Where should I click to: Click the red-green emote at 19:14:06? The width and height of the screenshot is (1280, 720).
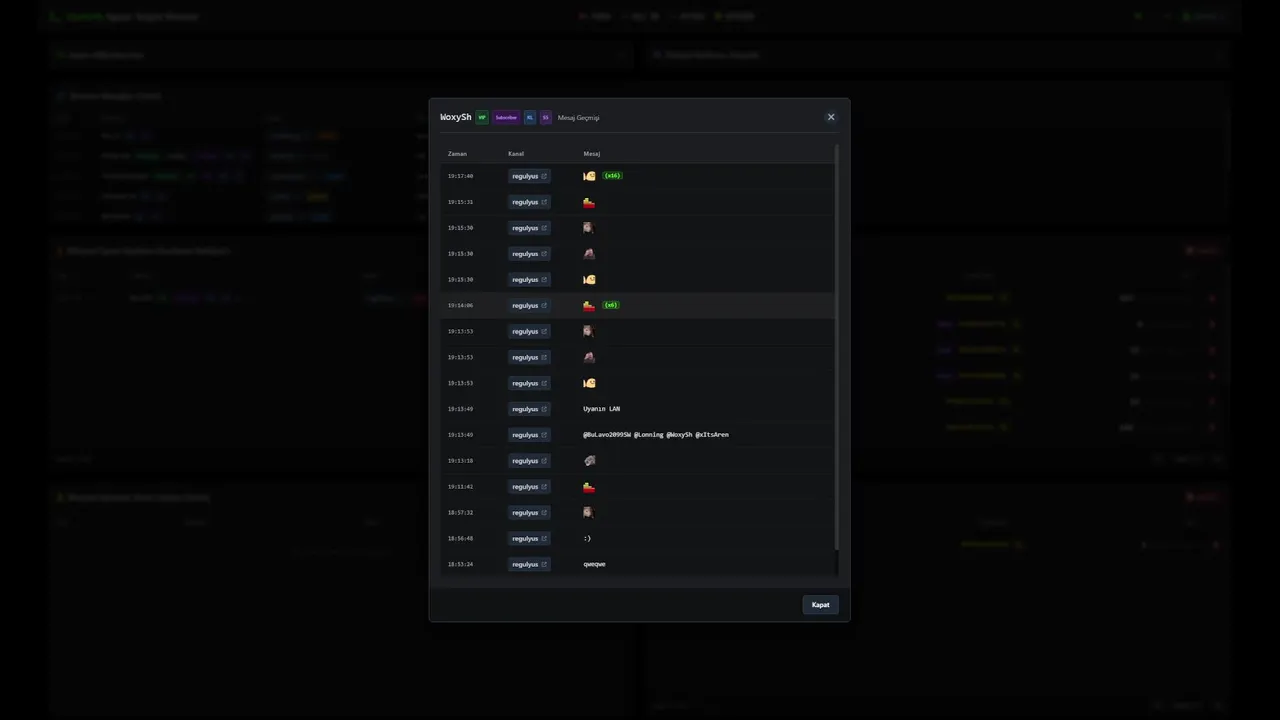click(x=589, y=305)
